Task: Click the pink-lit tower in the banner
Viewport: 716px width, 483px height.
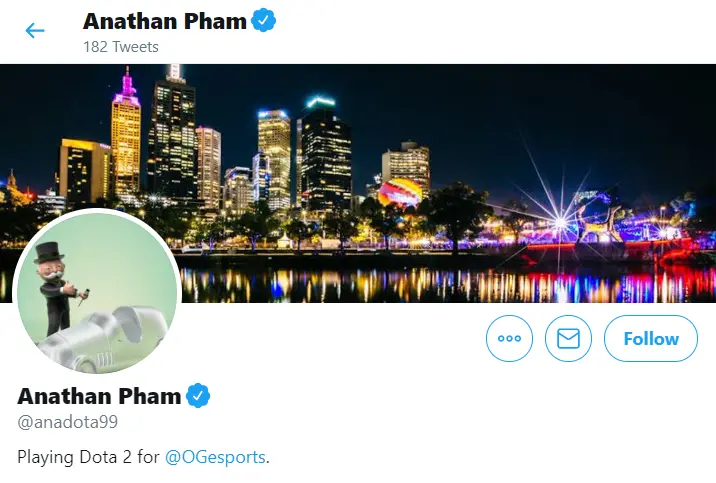Action: [126, 132]
